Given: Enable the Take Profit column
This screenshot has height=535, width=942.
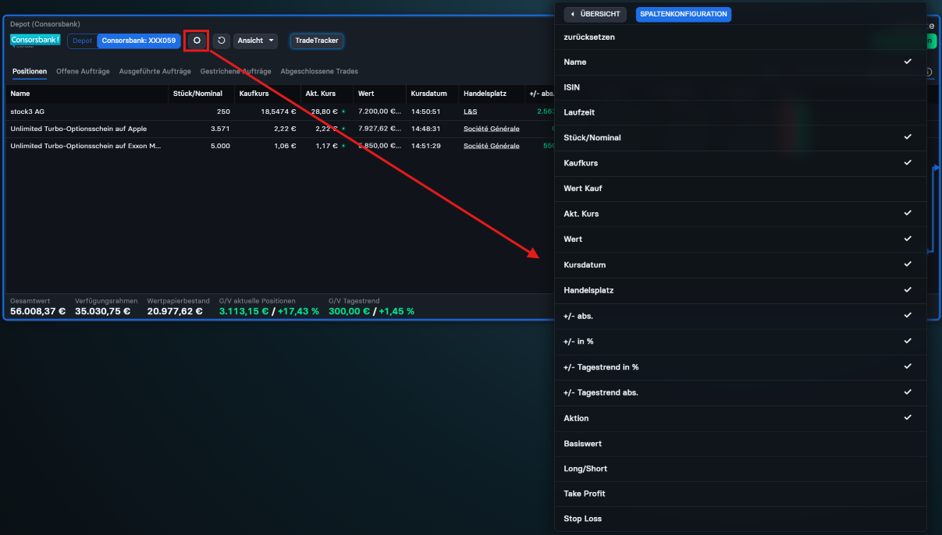Looking at the screenshot, I should coord(740,494).
